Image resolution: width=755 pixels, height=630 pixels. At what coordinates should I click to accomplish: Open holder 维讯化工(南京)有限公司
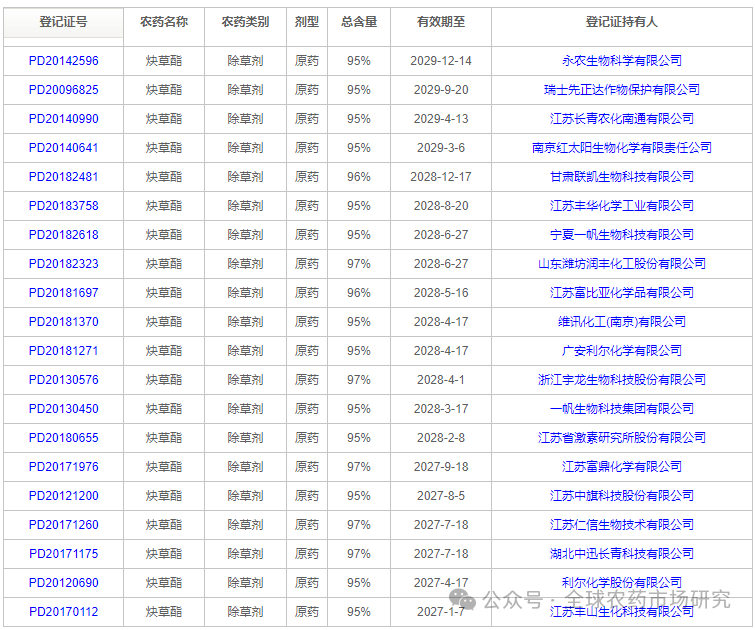(622, 322)
